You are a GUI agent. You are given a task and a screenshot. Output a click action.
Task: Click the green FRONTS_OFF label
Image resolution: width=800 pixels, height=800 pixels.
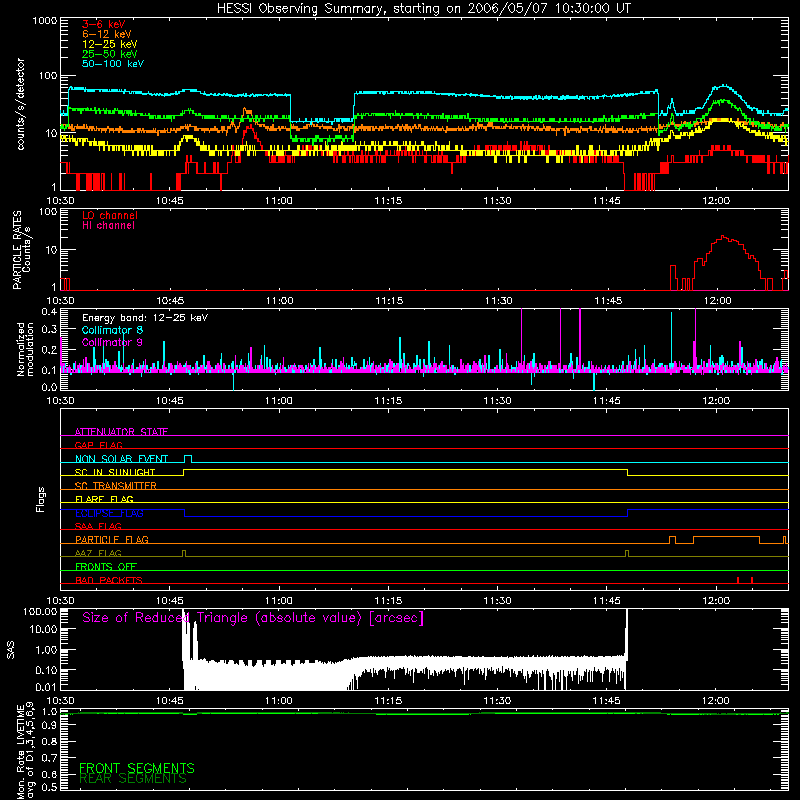pyautogui.click(x=106, y=567)
